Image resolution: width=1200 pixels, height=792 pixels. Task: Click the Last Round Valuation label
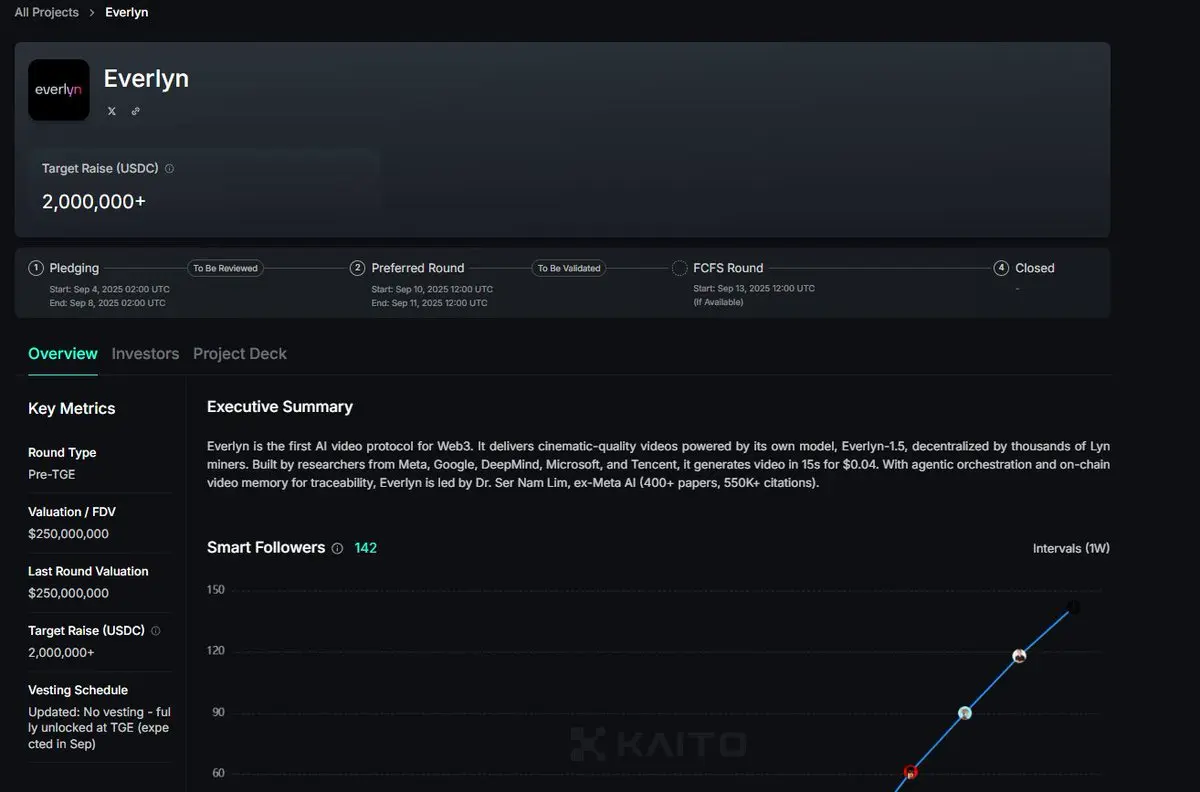tap(88, 571)
